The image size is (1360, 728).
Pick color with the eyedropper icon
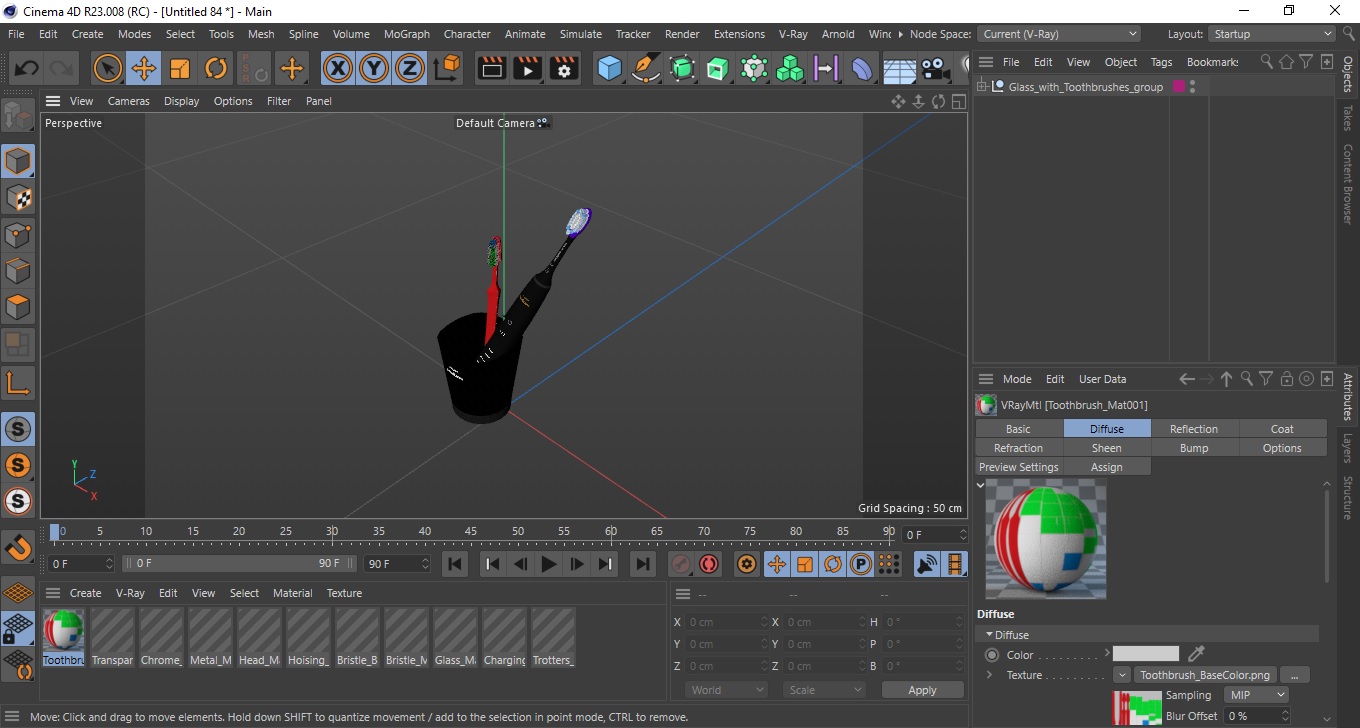[1196, 654]
